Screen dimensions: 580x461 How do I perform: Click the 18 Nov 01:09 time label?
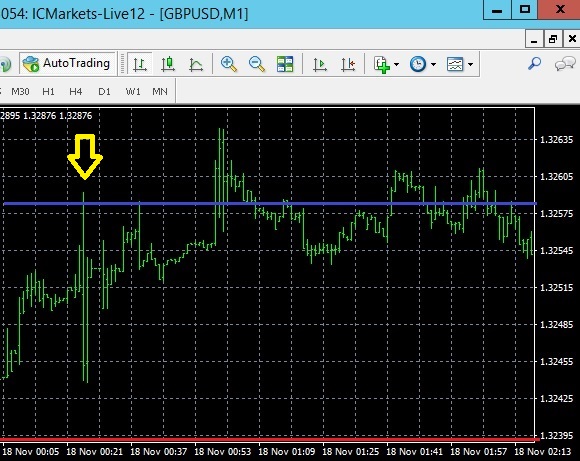coord(287,452)
